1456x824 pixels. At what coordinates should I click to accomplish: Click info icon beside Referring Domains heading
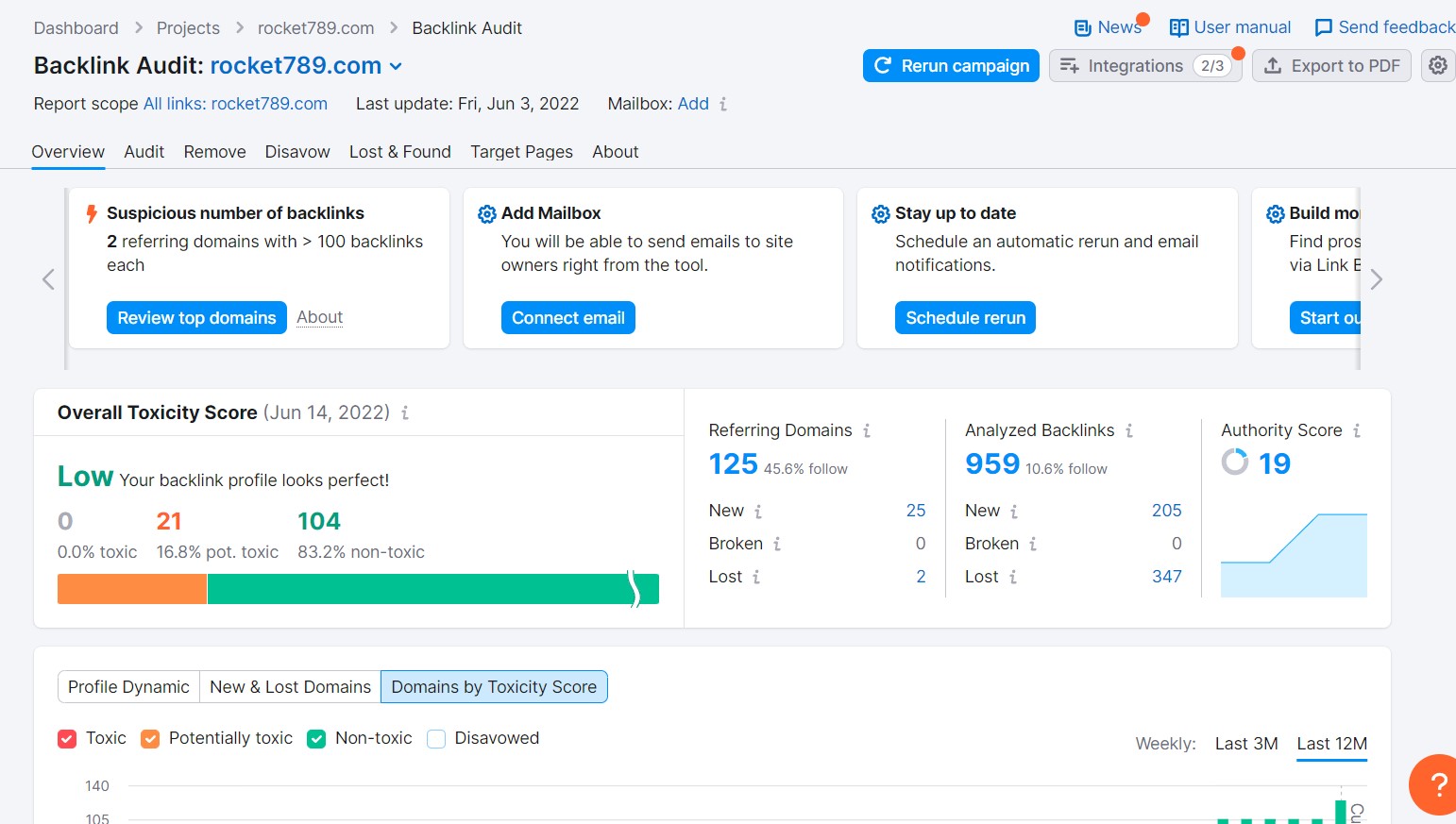coord(867,430)
